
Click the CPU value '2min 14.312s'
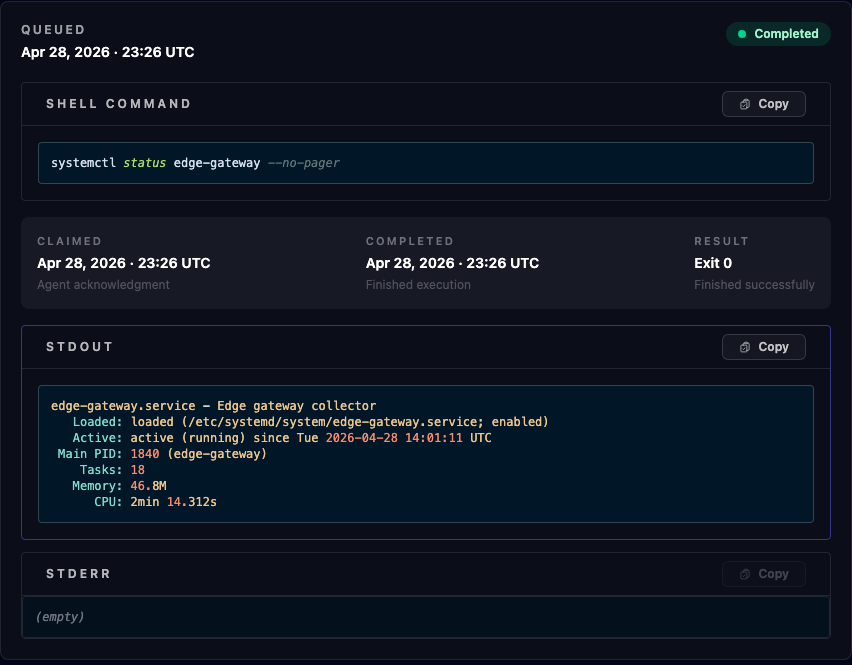tap(173, 501)
